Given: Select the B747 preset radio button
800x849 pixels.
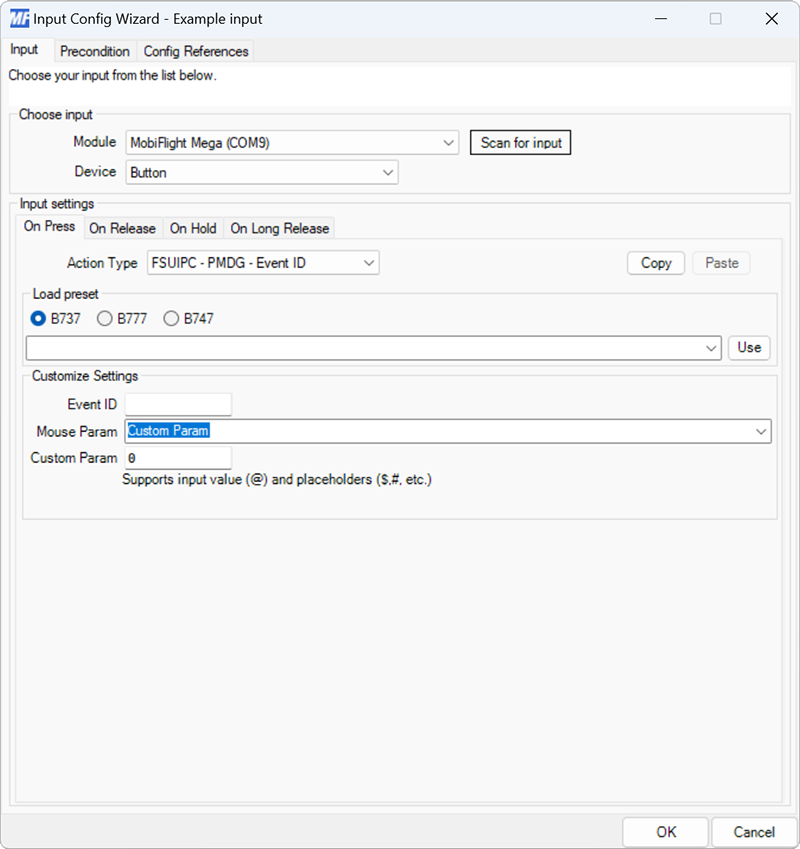Looking at the screenshot, I should tap(170, 318).
